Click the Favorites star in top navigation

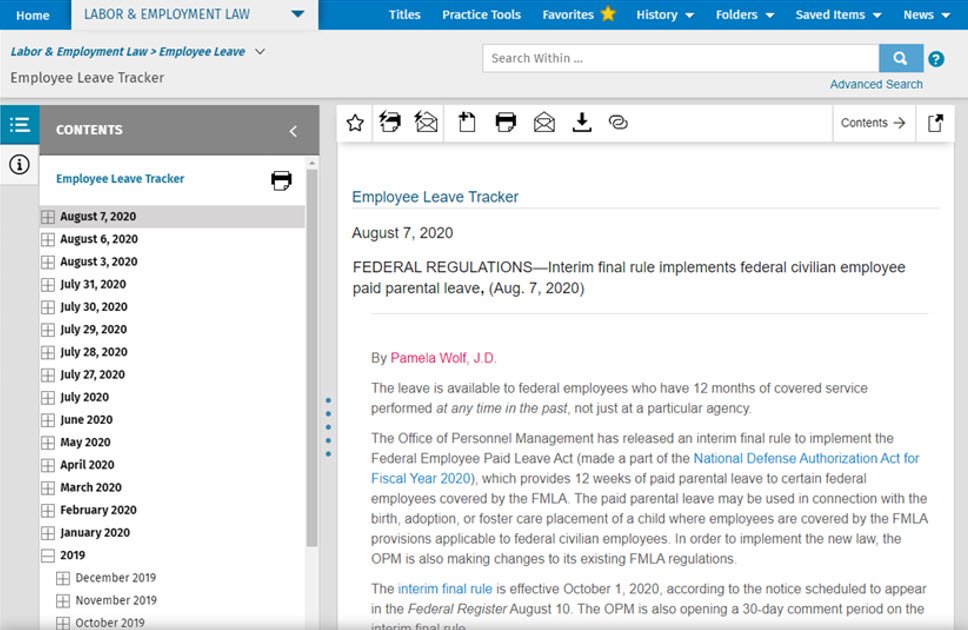pyautogui.click(x=608, y=14)
